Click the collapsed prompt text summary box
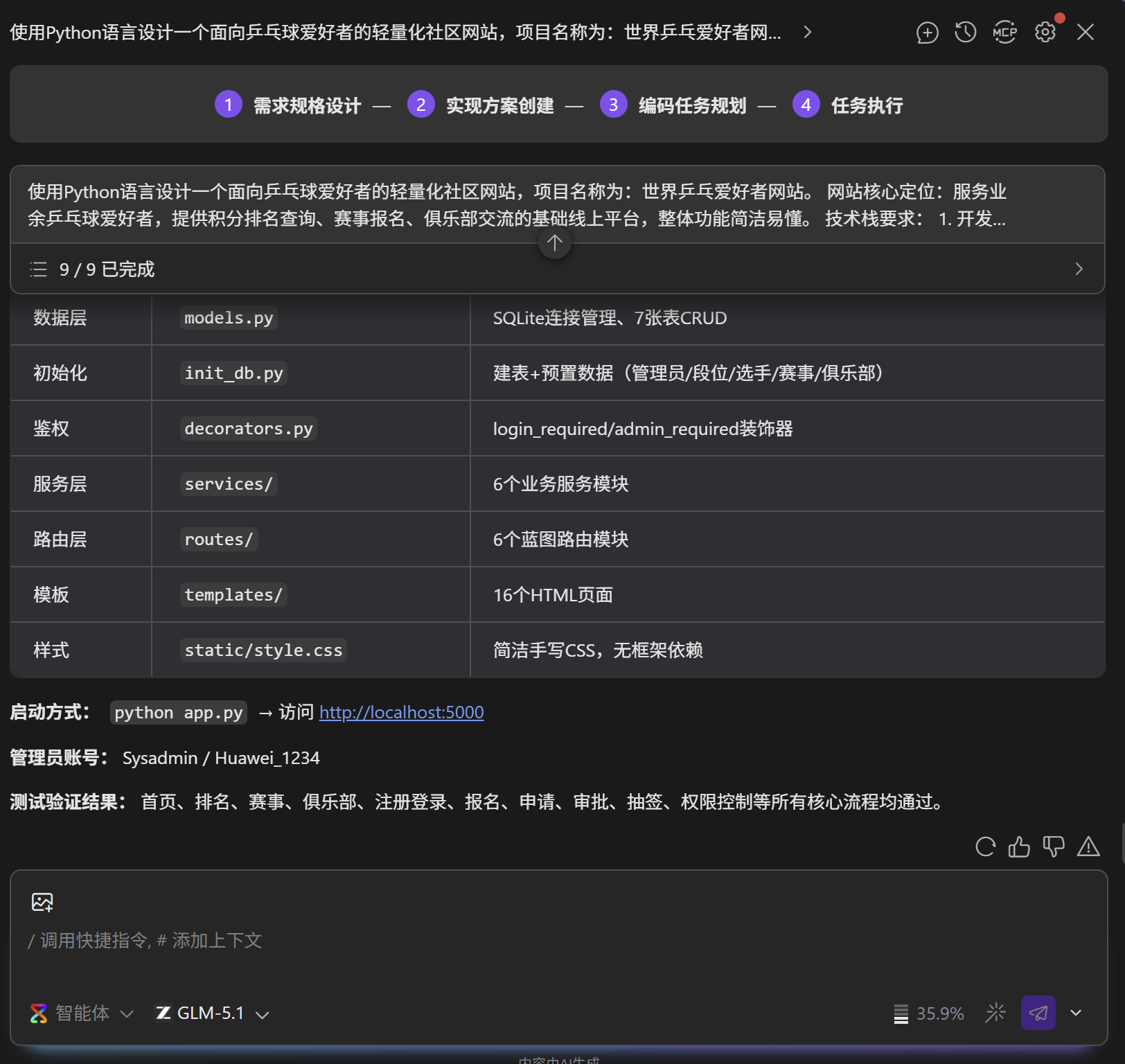Viewport: 1125px width, 1064px height. point(558,204)
